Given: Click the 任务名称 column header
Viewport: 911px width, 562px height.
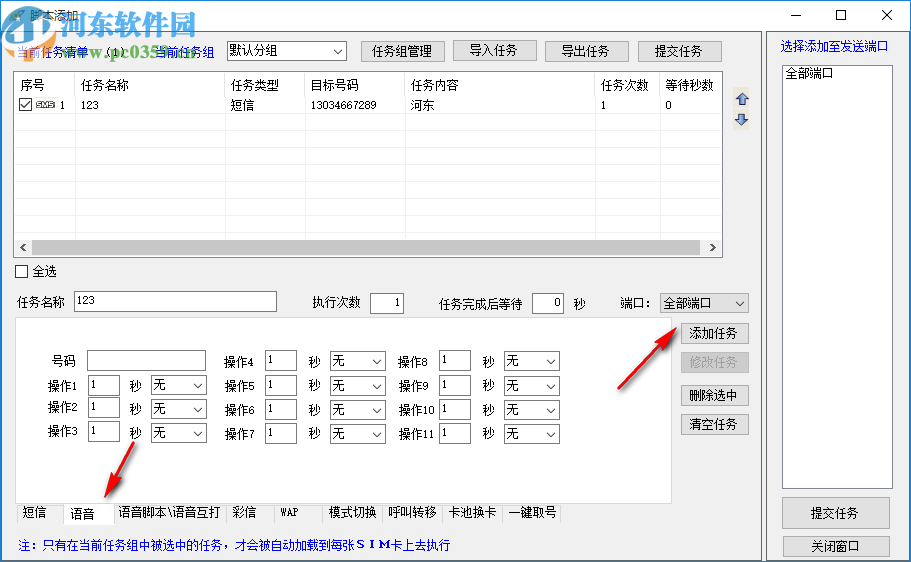Looking at the screenshot, I should [x=150, y=85].
